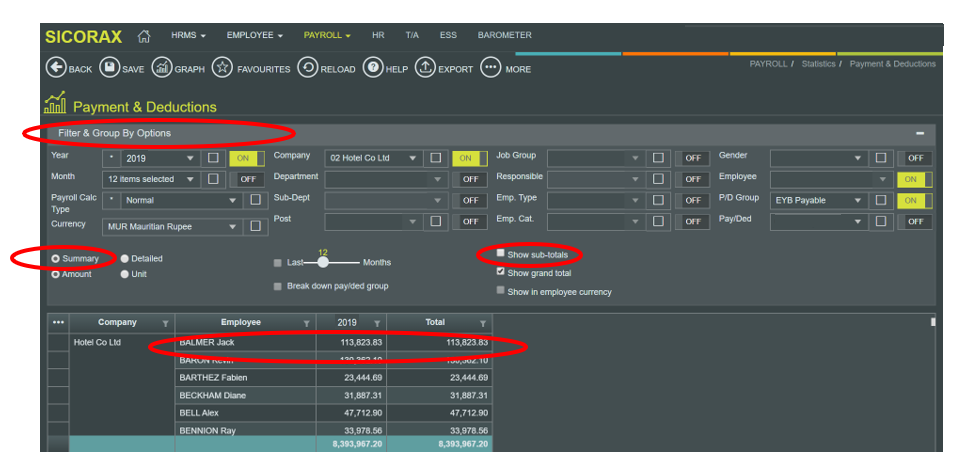Enable the Show sub-totals checkbox
The image size is (967, 468).
click(x=501, y=254)
